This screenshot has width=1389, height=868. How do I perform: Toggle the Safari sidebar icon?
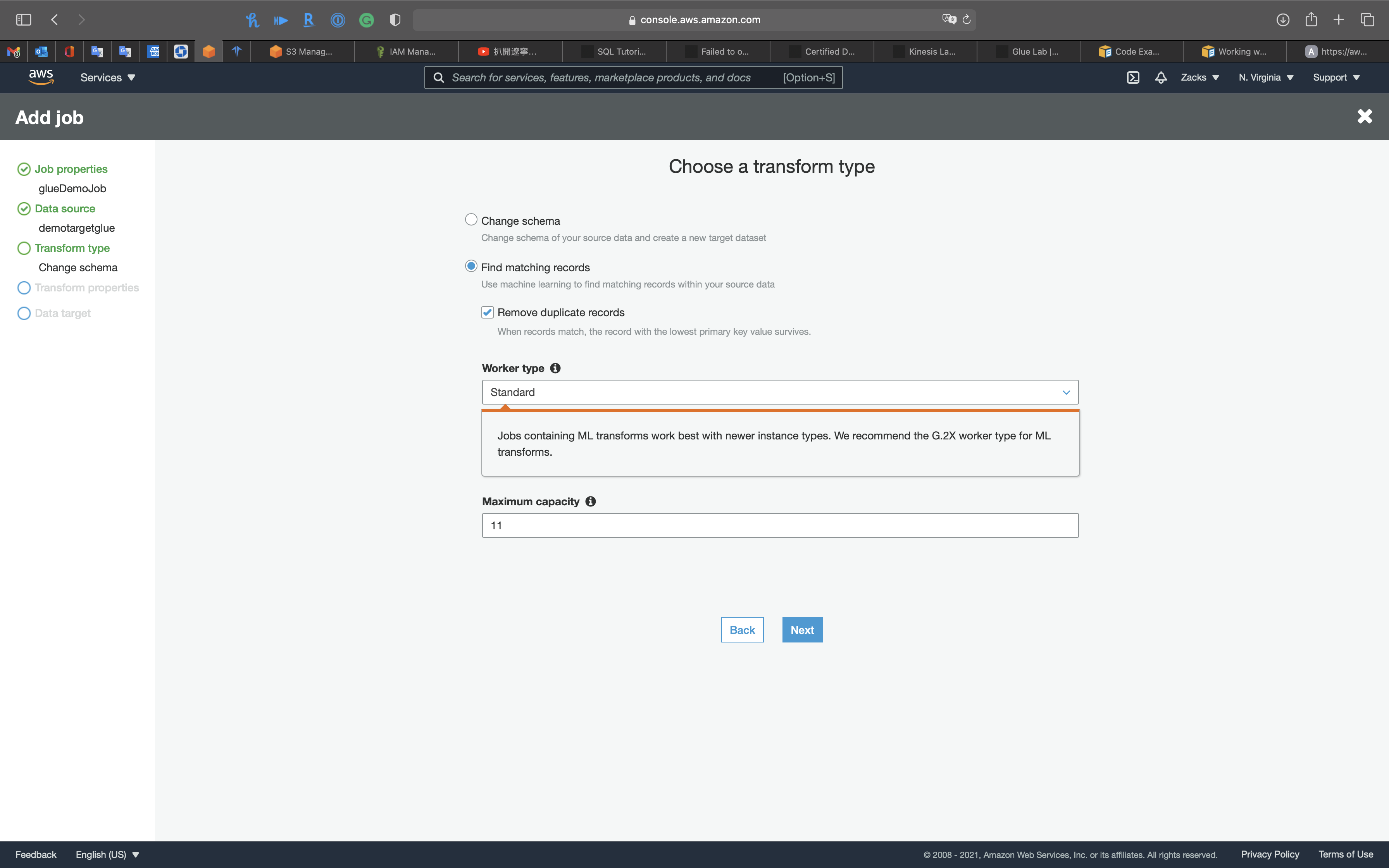click(x=24, y=19)
